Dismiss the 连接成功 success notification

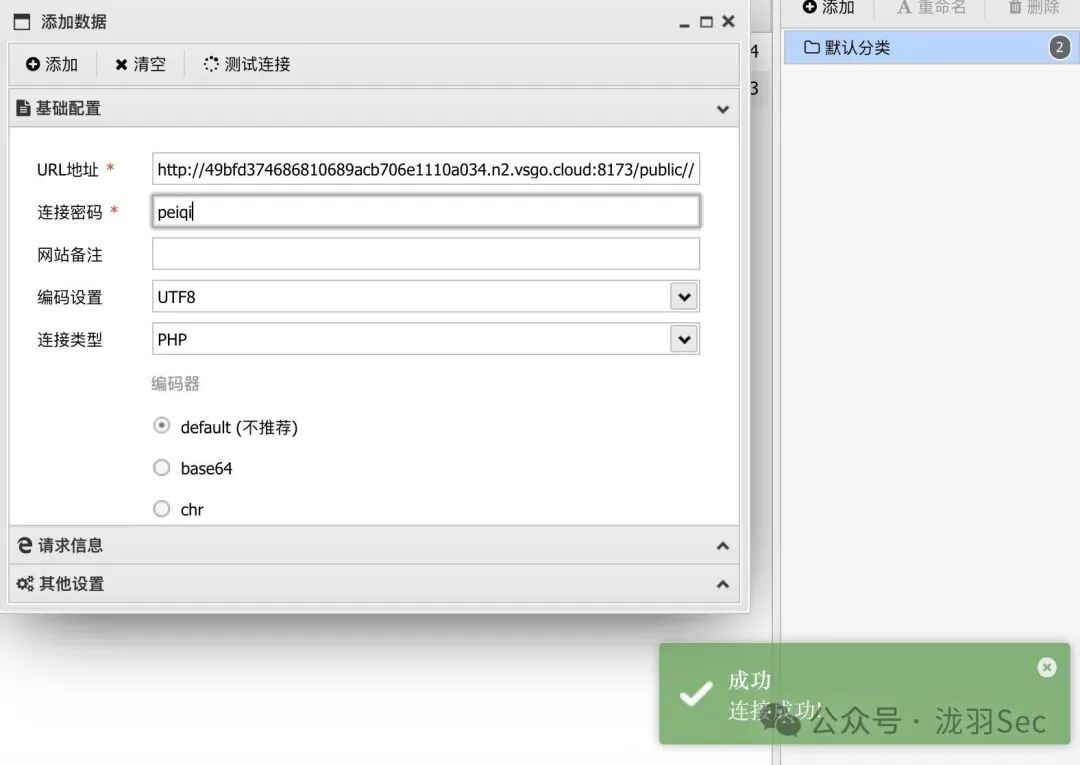(x=1046, y=667)
